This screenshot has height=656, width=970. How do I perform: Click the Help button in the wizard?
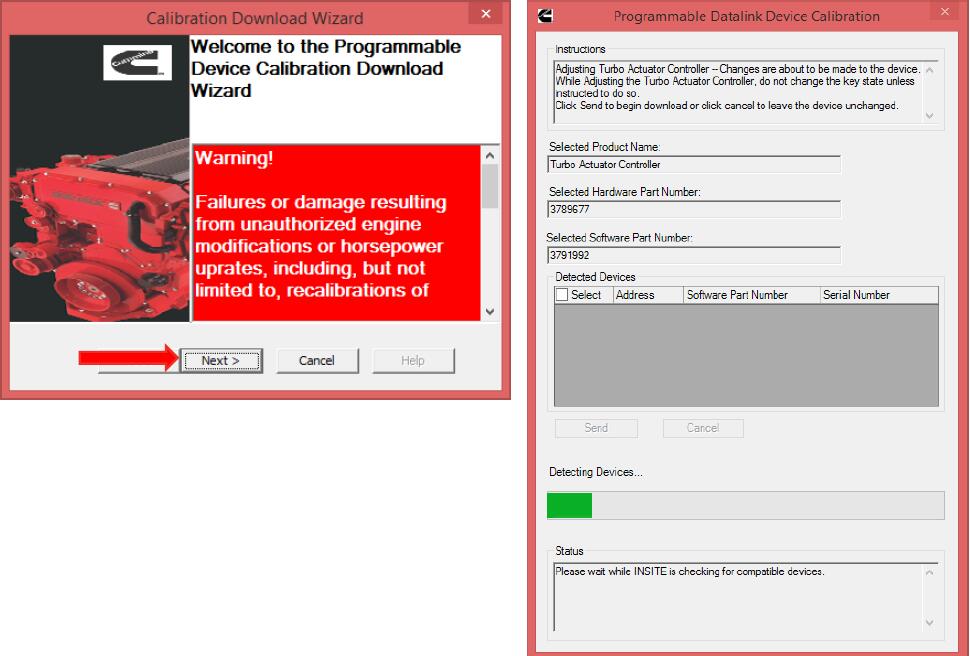coord(413,360)
